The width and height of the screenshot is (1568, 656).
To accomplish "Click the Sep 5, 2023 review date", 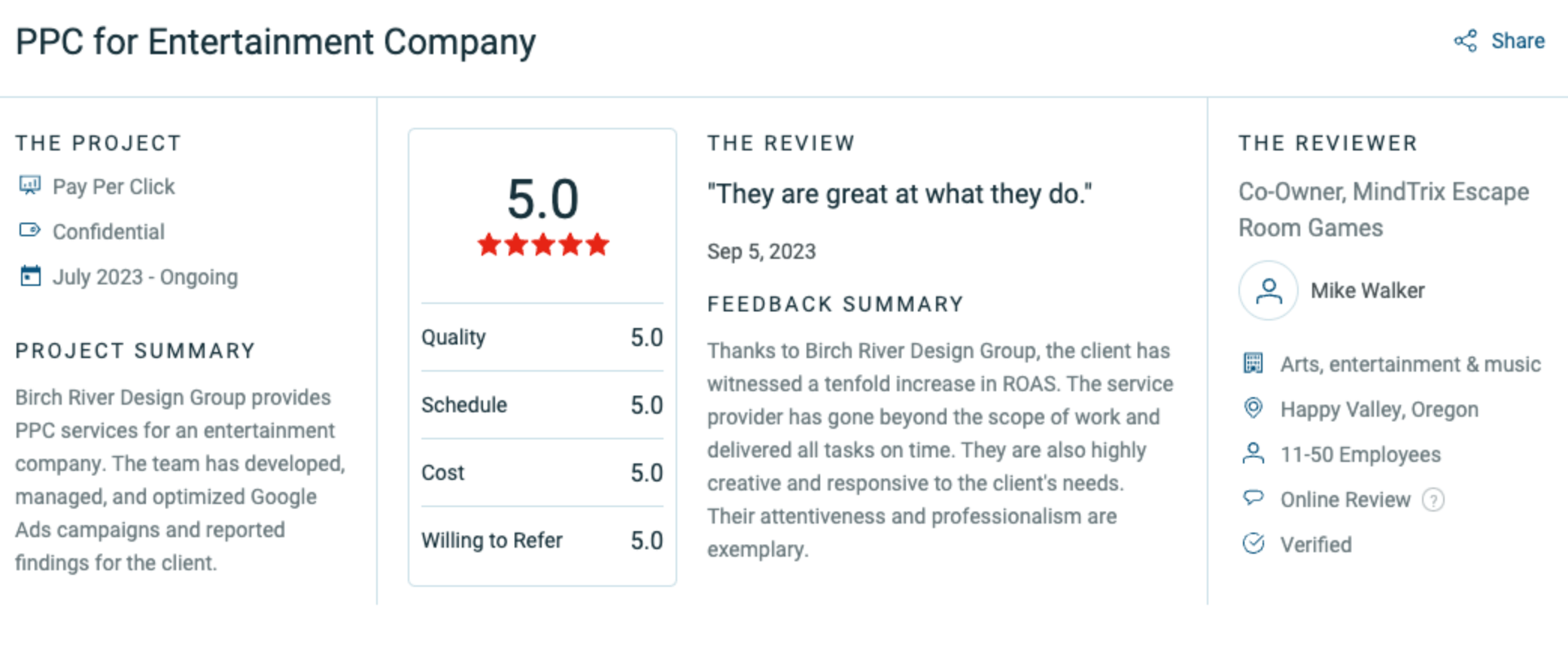I will [x=761, y=251].
